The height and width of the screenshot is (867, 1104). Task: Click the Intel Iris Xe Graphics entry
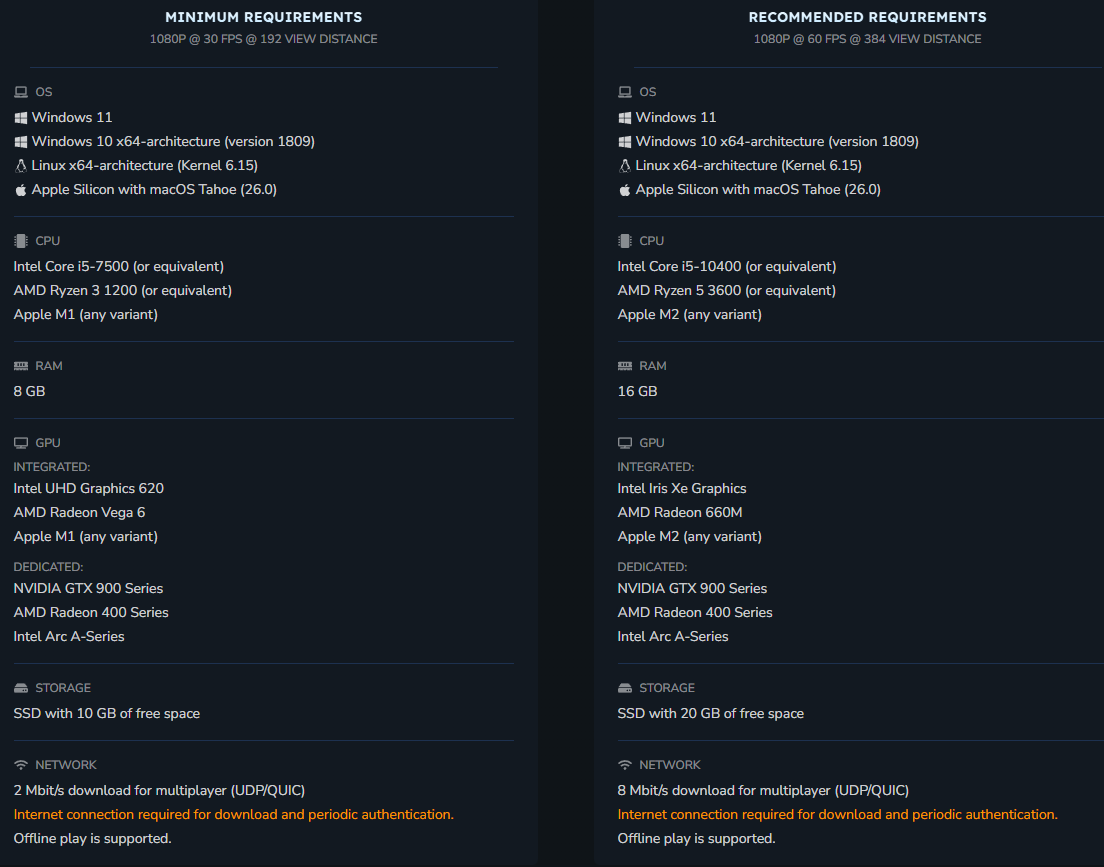(682, 488)
